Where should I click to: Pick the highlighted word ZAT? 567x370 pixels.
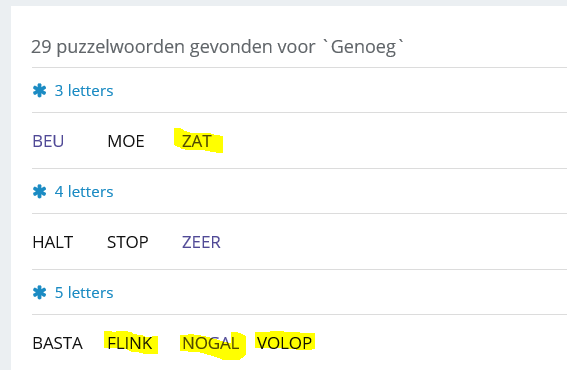(x=197, y=141)
